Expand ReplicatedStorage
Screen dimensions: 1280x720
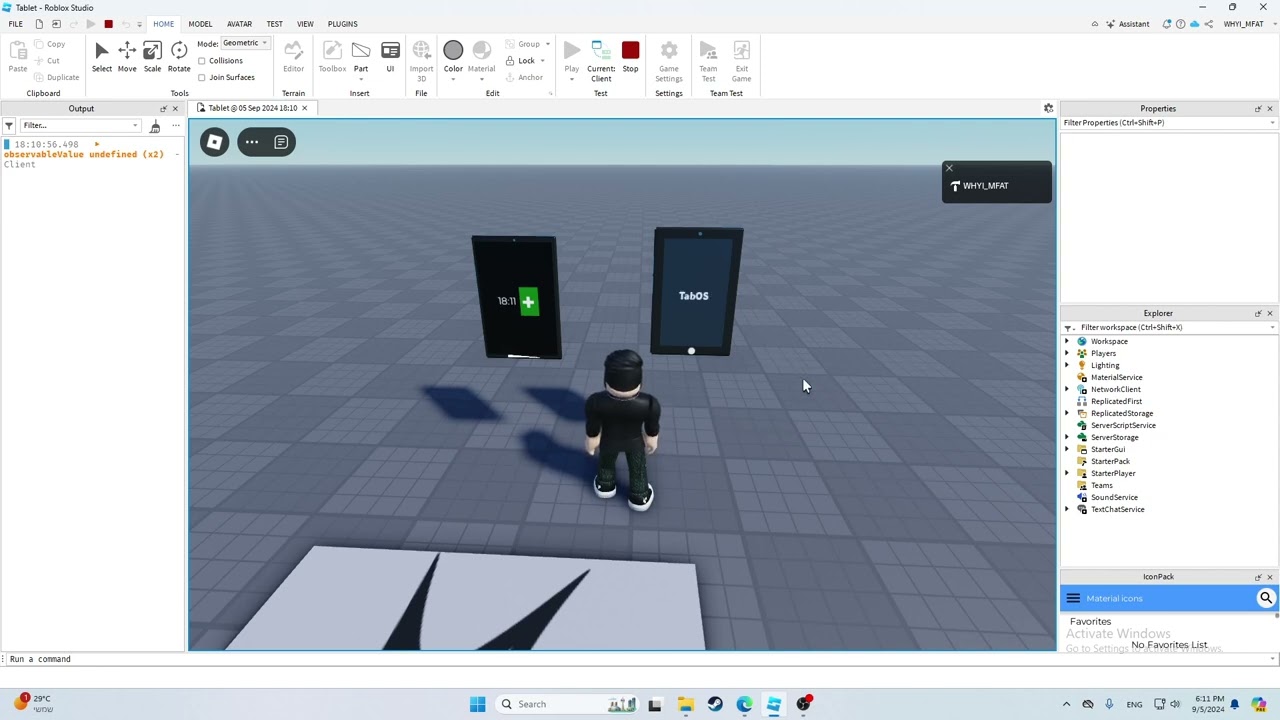(1066, 414)
